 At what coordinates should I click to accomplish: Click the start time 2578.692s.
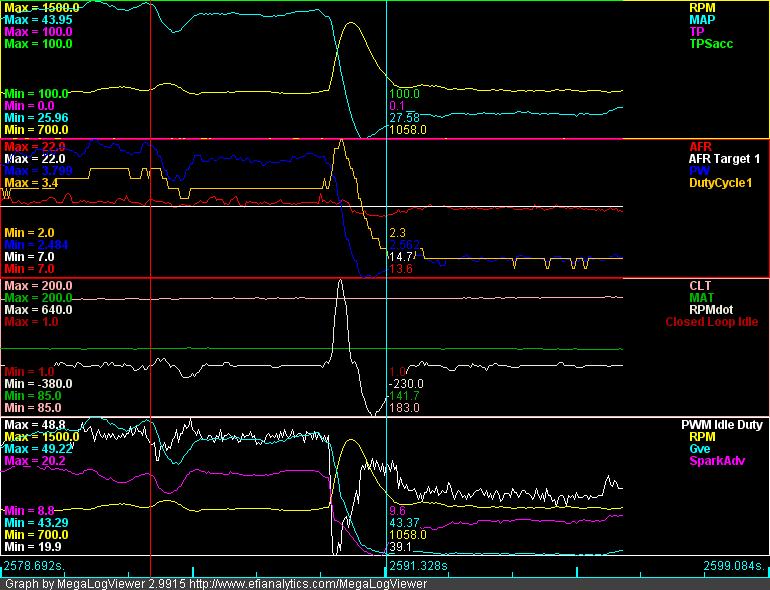[x=34, y=565]
